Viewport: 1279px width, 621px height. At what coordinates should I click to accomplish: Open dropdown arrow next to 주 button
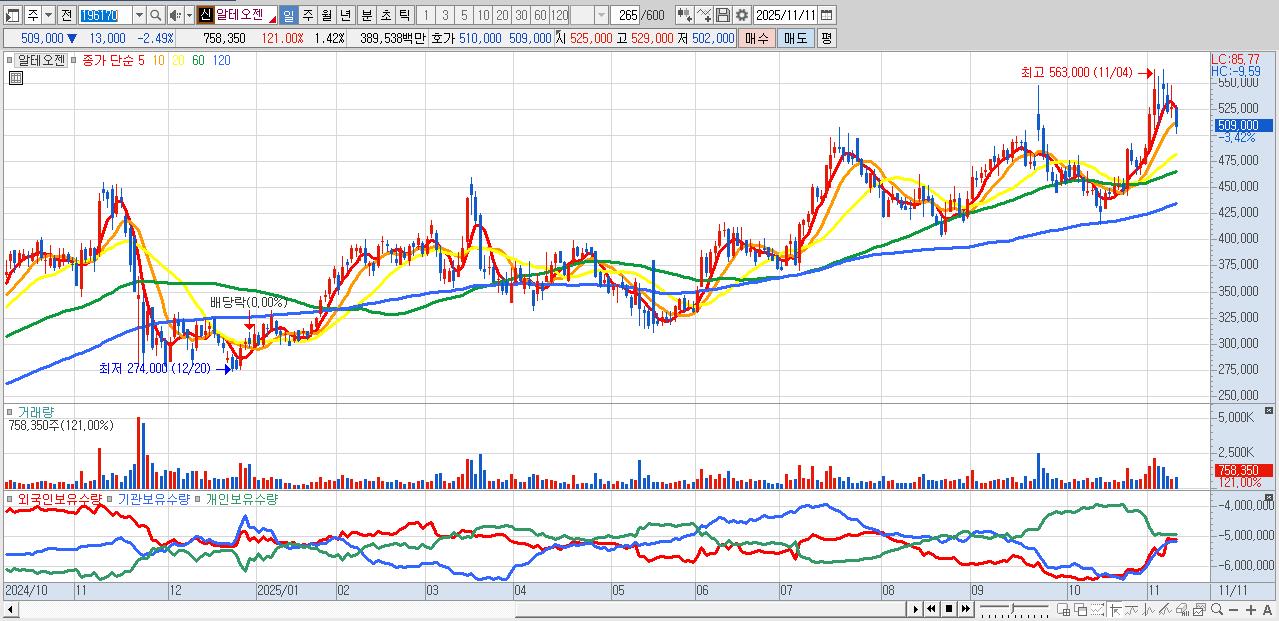pos(48,15)
